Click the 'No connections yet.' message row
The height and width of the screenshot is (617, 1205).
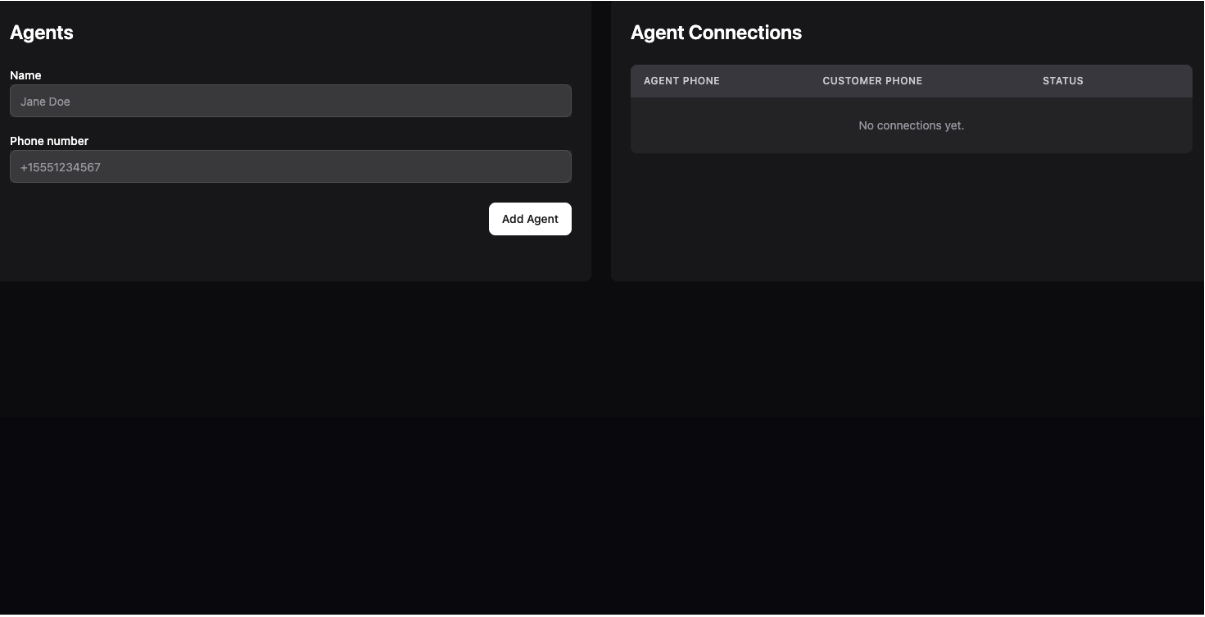pos(912,123)
